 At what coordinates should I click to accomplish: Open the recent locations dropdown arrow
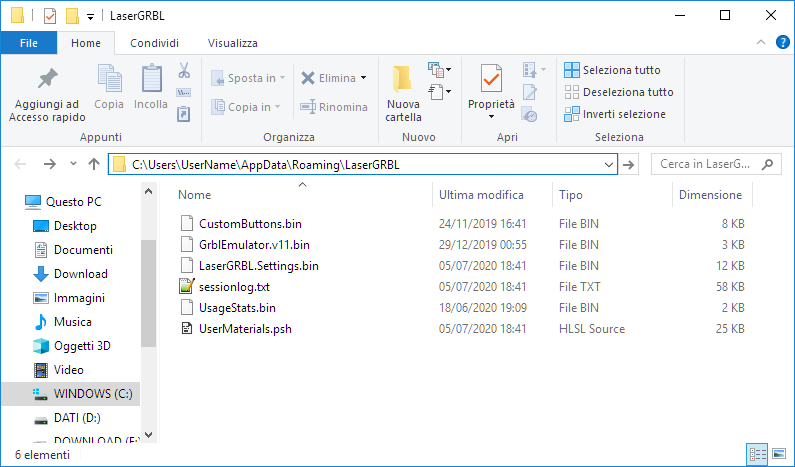pyautogui.click(x=73, y=164)
